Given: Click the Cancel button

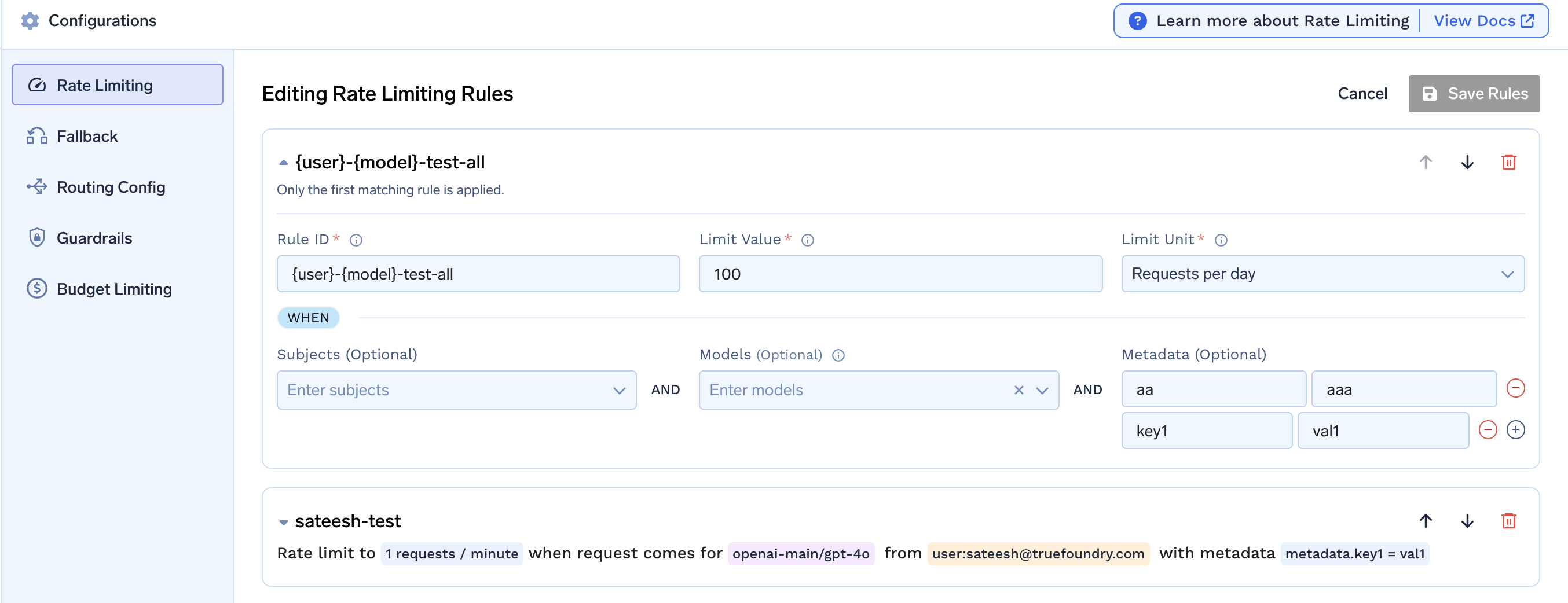Looking at the screenshot, I should [1362, 94].
